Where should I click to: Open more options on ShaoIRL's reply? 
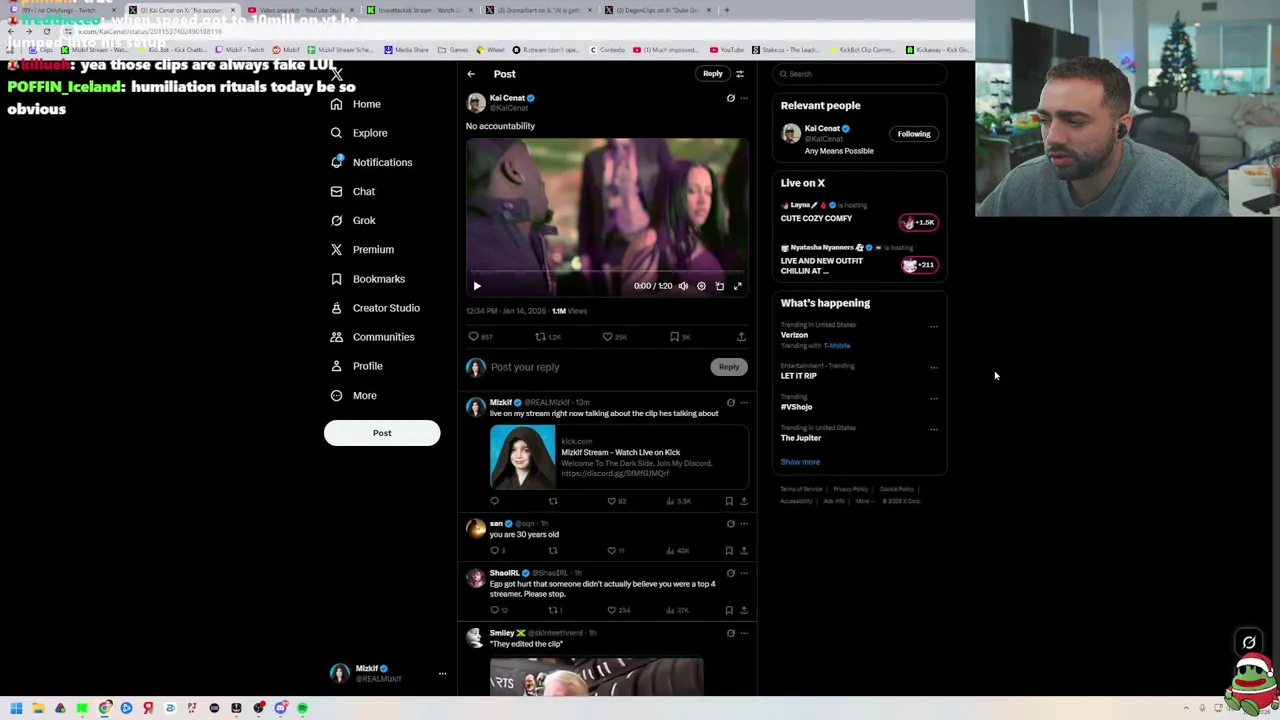pyautogui.click(x=743, y=573)
